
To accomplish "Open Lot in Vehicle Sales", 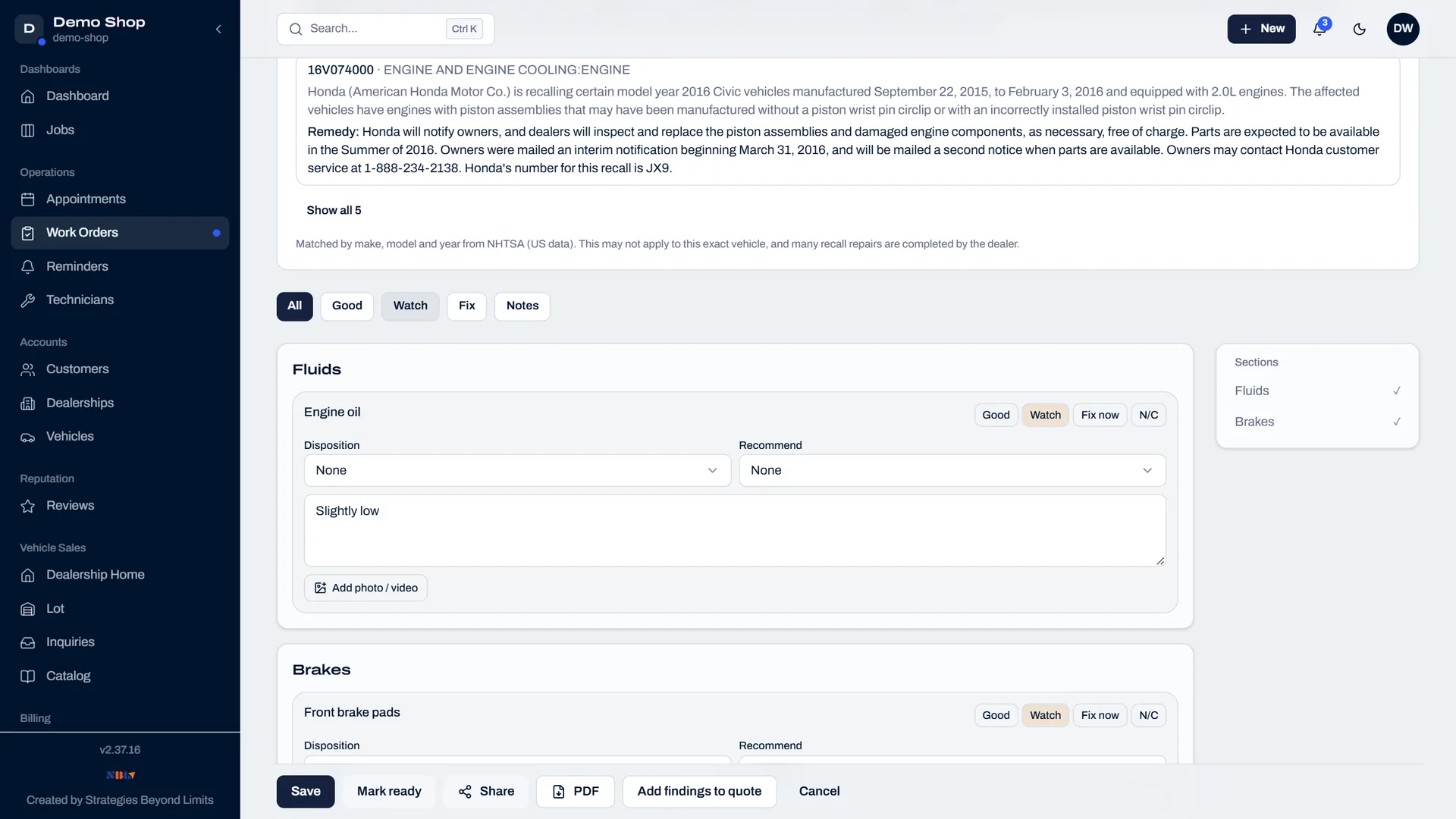I will click(x=120, y=609).
